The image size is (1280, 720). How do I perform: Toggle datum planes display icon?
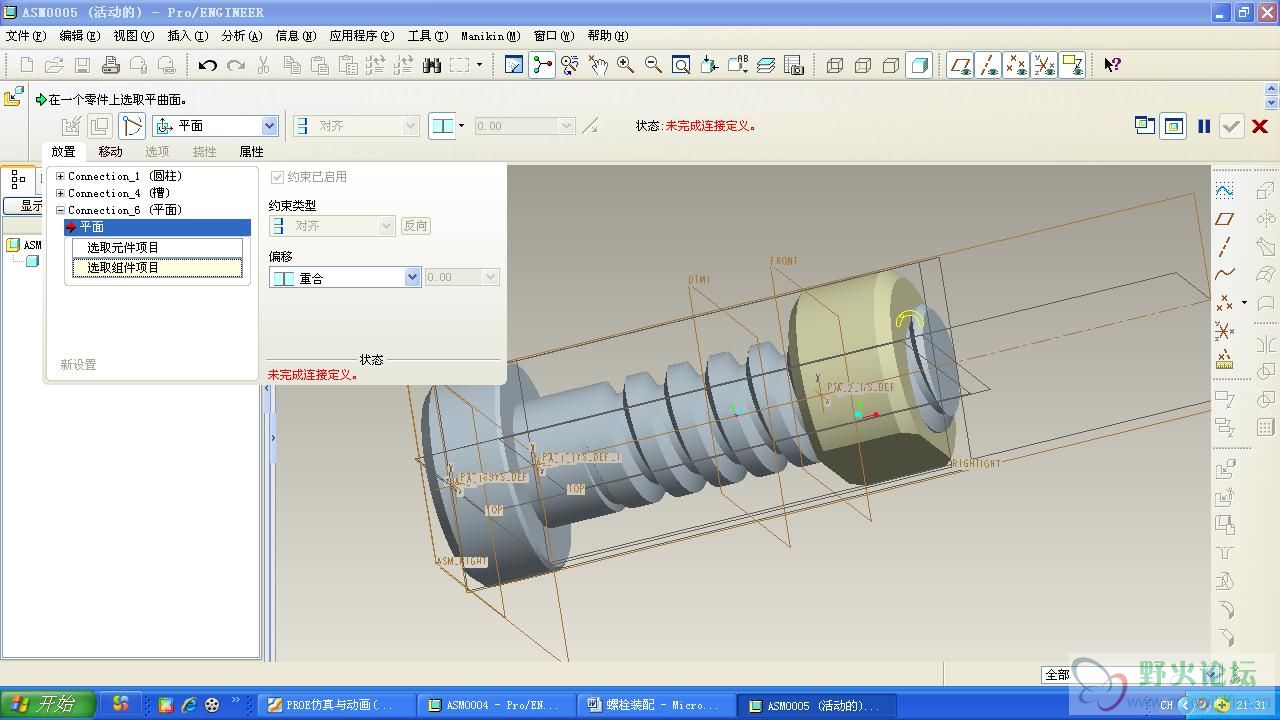(x=961, y=65)
